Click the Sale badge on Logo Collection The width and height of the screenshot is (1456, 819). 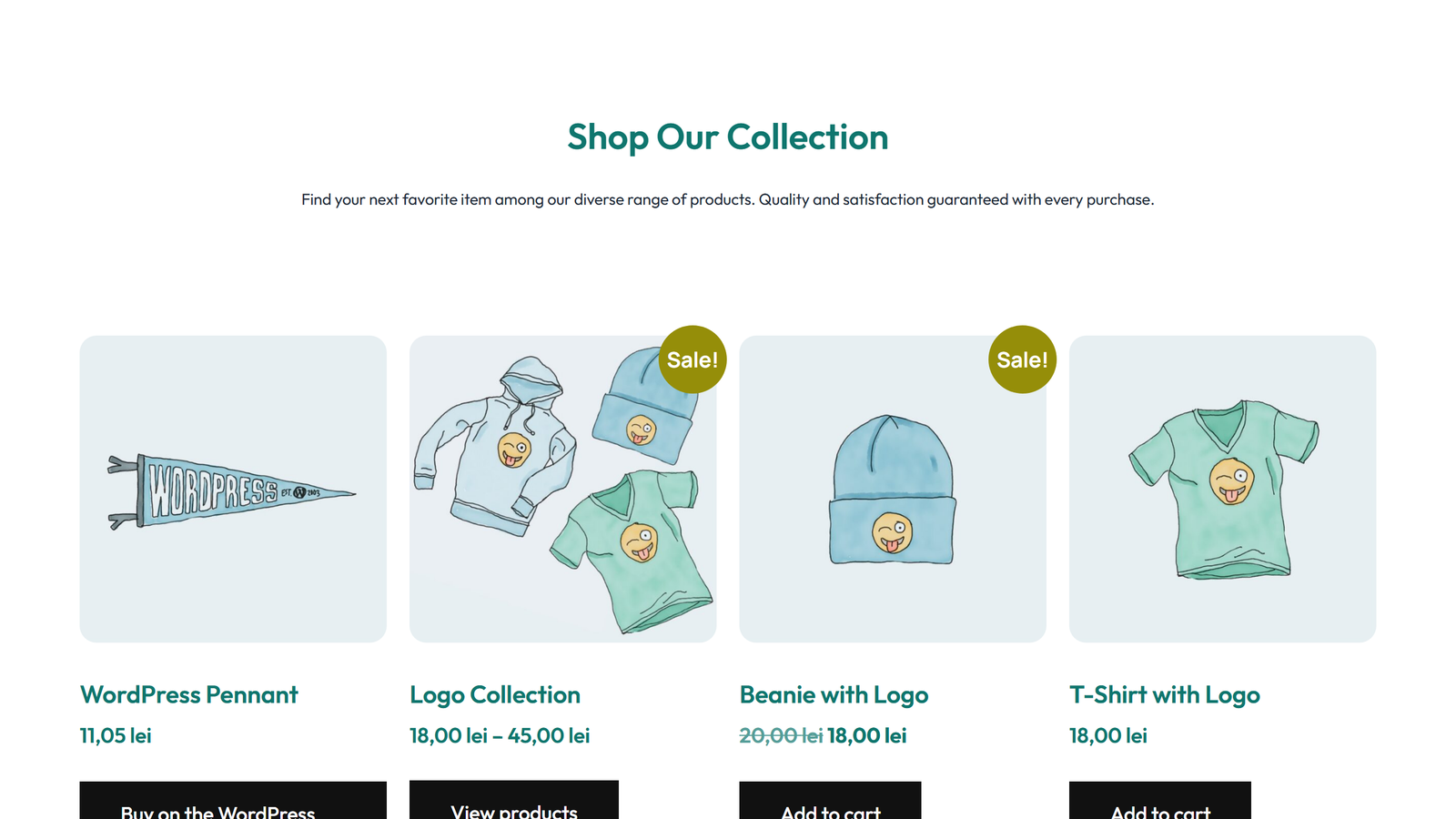pyautogui.click(x=692, y=359)
